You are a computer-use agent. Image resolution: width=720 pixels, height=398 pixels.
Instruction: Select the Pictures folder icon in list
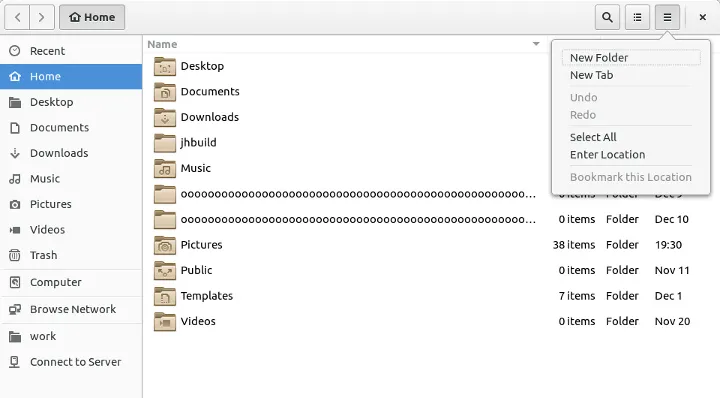165,245
